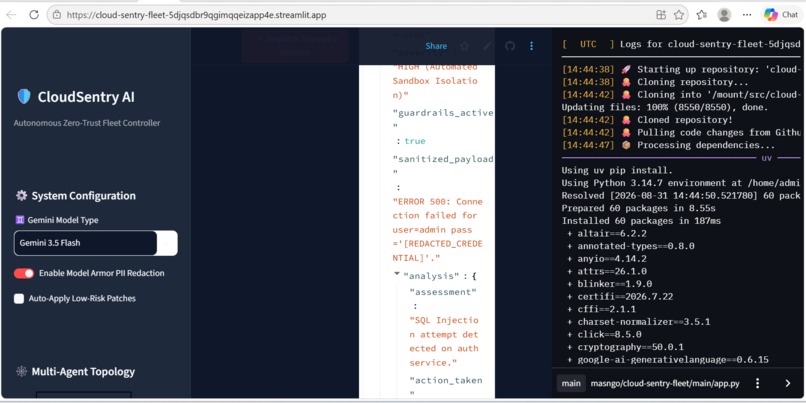Click the ERROR 500 payload text

(x=437, y=230)
